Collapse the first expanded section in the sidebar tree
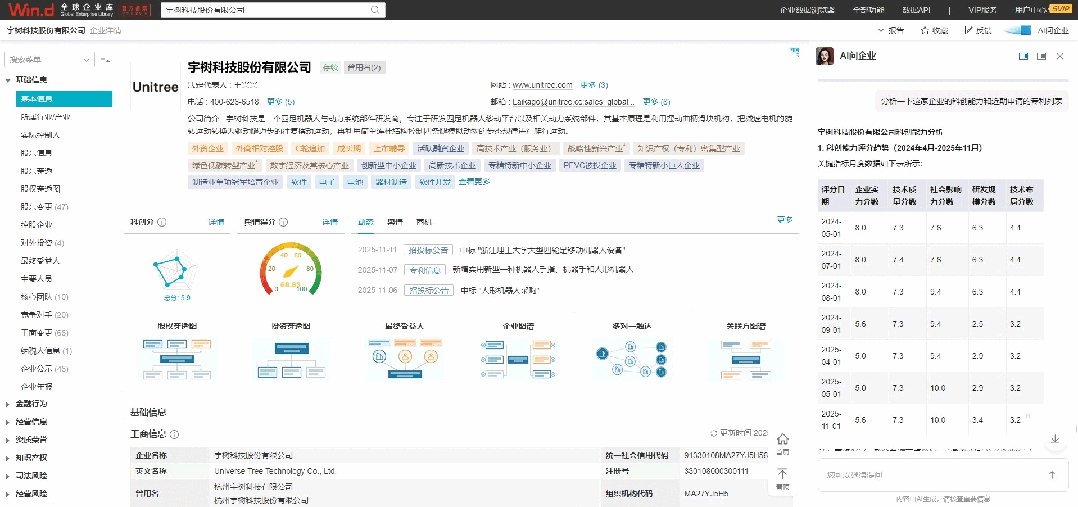Image resolution: width=1078 pixels, height=507 pixels. pyautogui.click(x=8, y=80)
